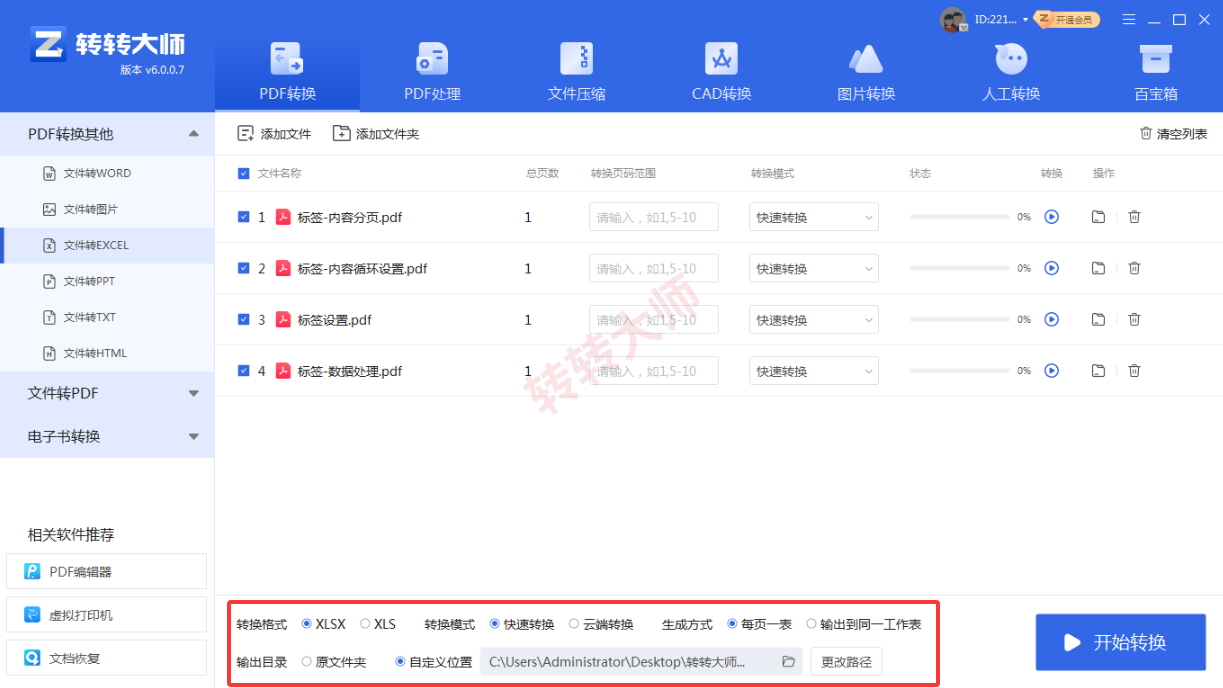Click the 更改路径 button

[846, 661]
